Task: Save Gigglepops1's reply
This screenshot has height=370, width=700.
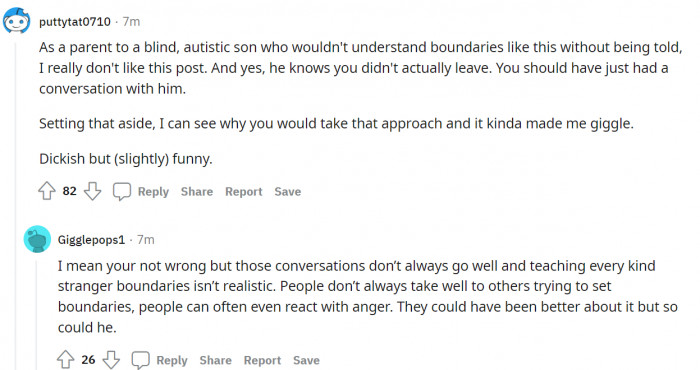Action: click(x=306, y=360)
